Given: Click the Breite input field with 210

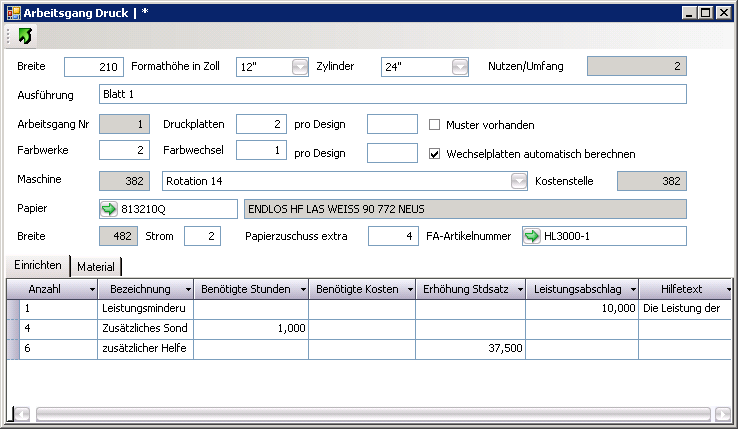Looking at the screenshot, I should [93, 67].
